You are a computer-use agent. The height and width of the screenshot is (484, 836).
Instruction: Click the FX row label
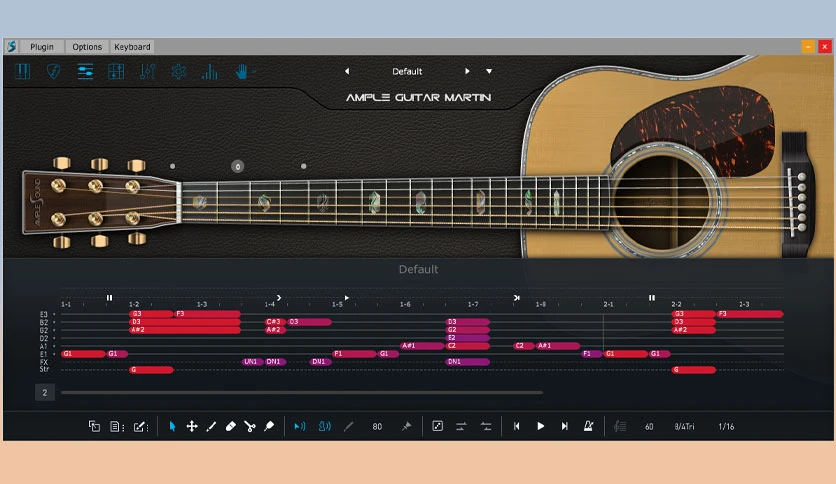pos(44,361)
